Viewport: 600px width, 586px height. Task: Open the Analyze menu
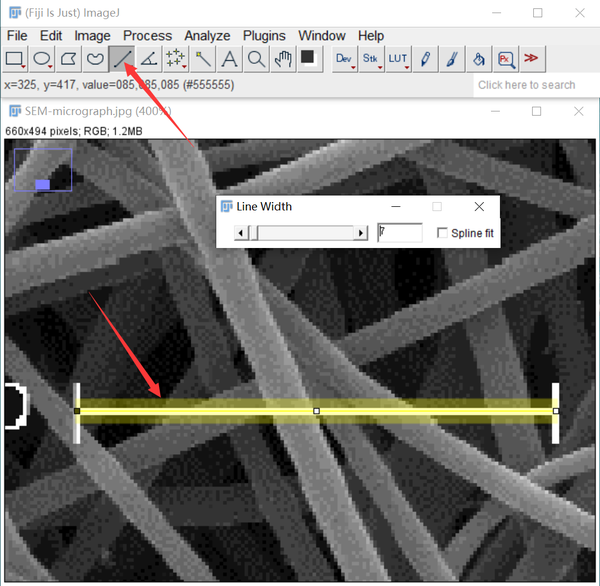207,36
